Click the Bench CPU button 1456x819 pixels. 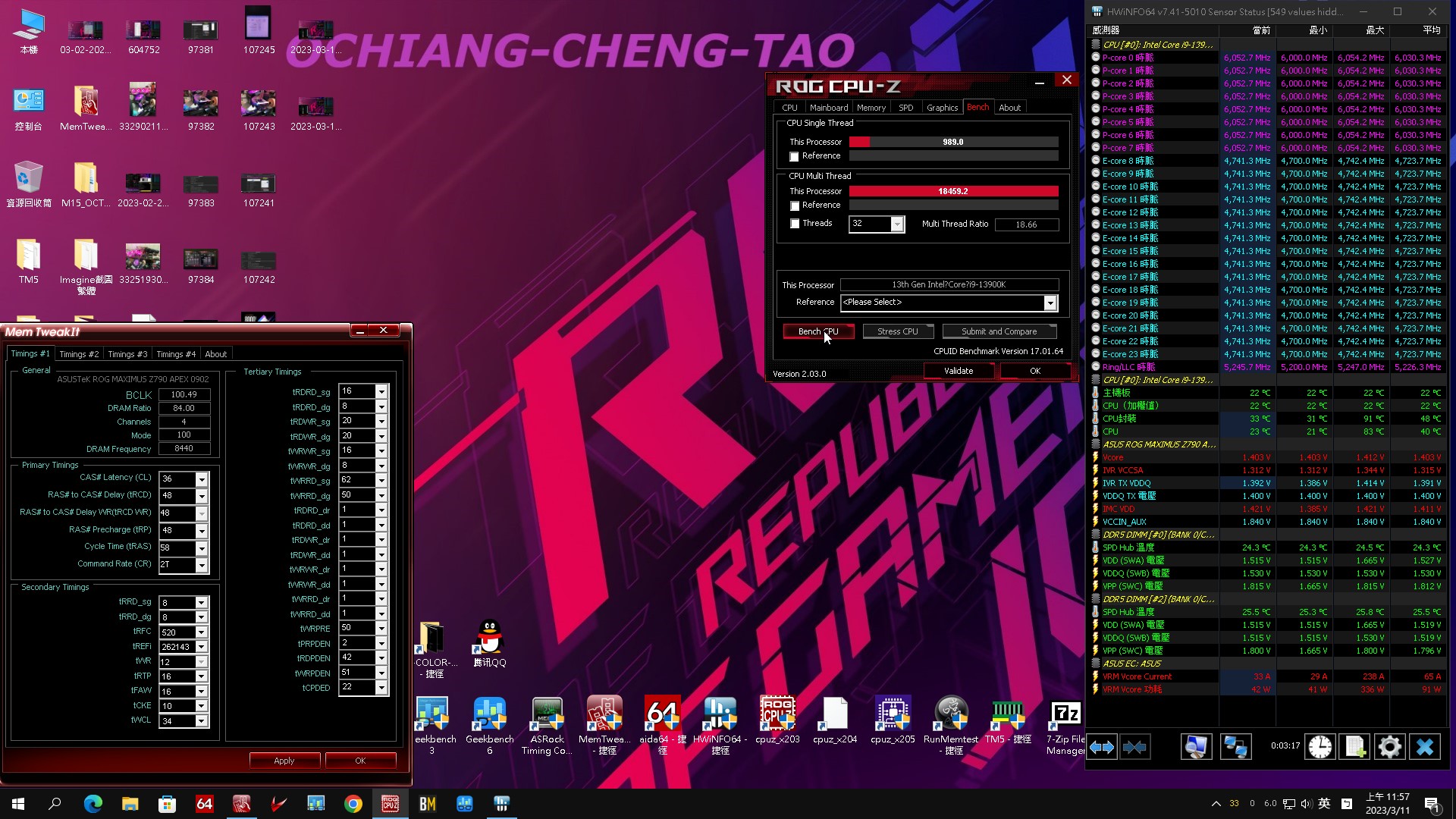[x=818, y=331]
